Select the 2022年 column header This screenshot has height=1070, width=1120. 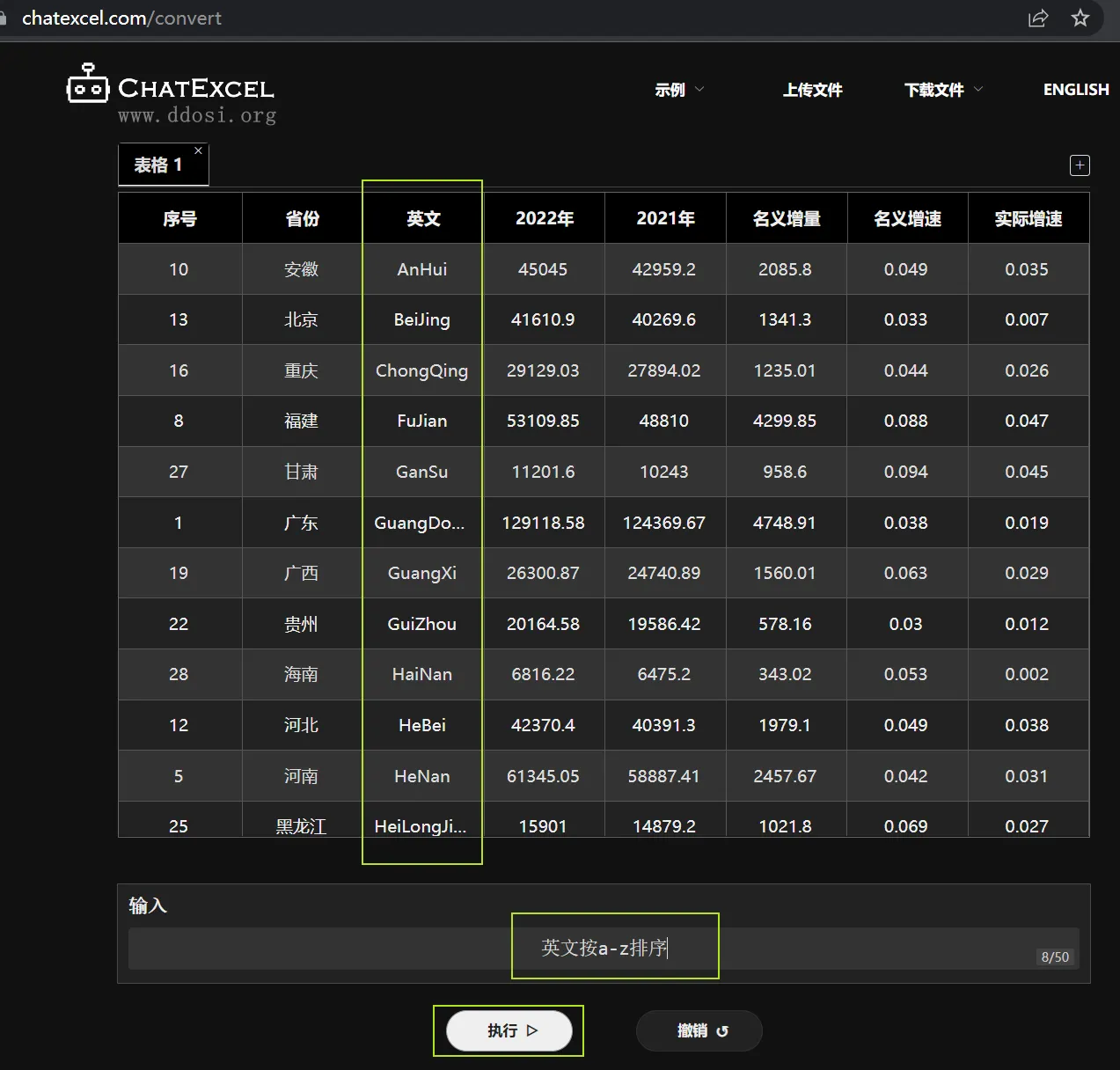544,219
